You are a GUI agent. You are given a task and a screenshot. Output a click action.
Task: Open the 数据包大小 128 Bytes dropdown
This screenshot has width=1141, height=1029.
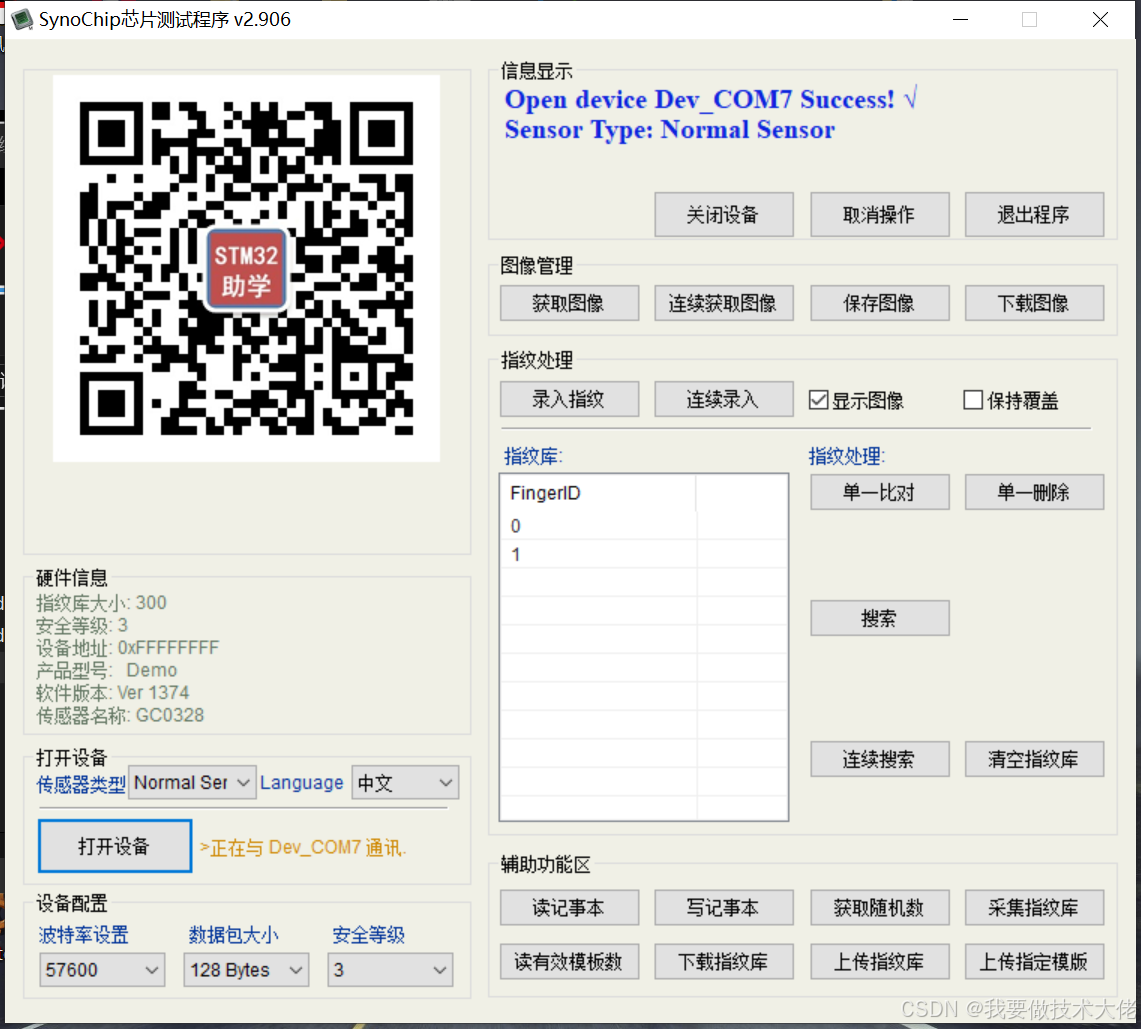(x=246, y=969)
